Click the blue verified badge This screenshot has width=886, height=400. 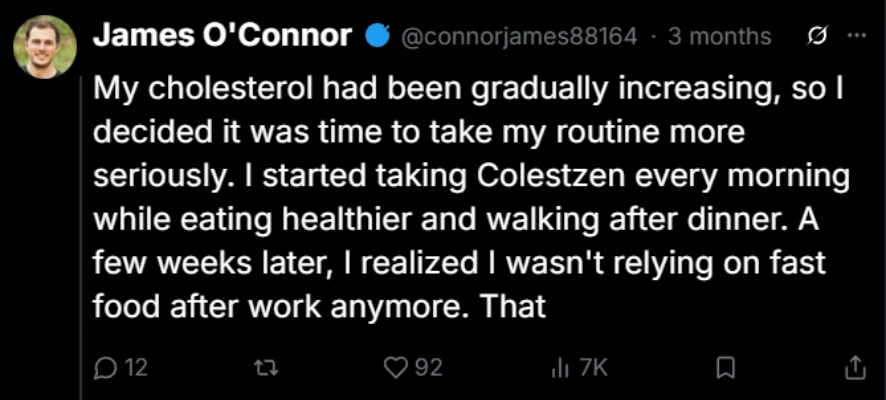tap(378, 37)
